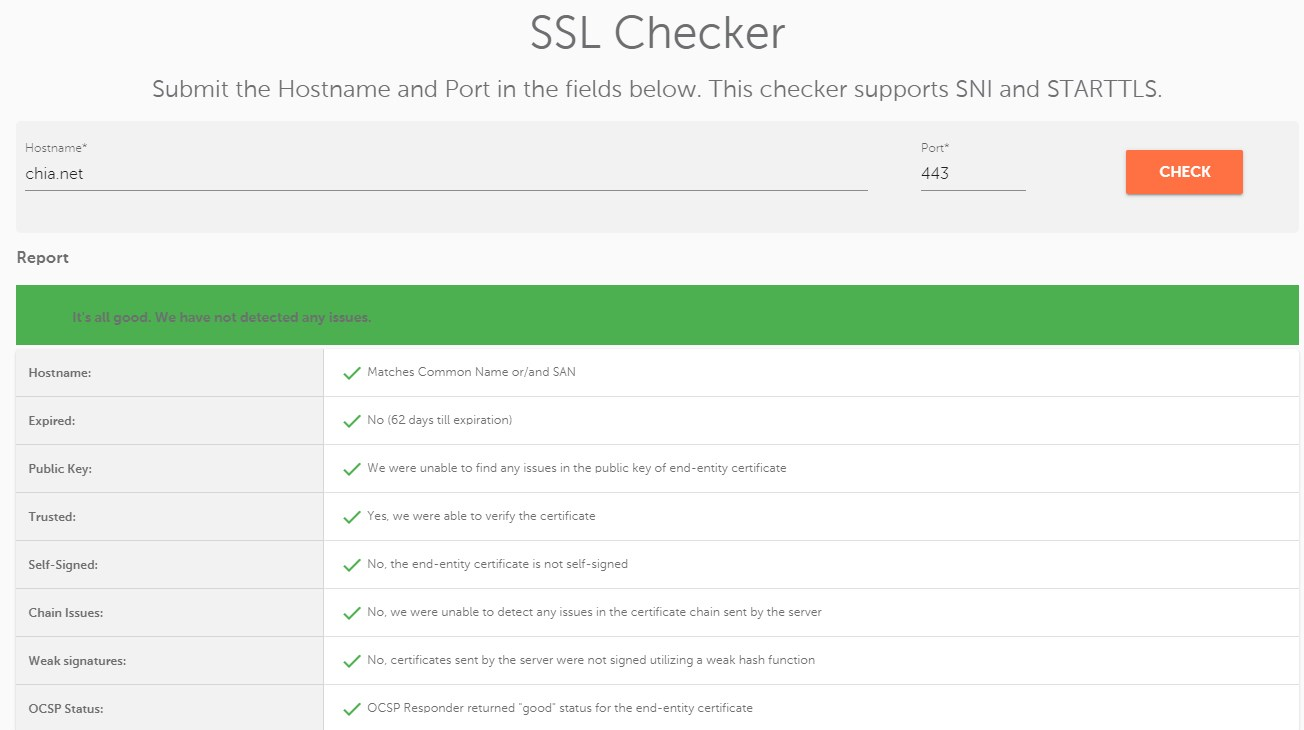Click the "Submit the Hostname and Port" instruction text
Viewport: 1304px width, 730px height.
click(x=657, y=89)
